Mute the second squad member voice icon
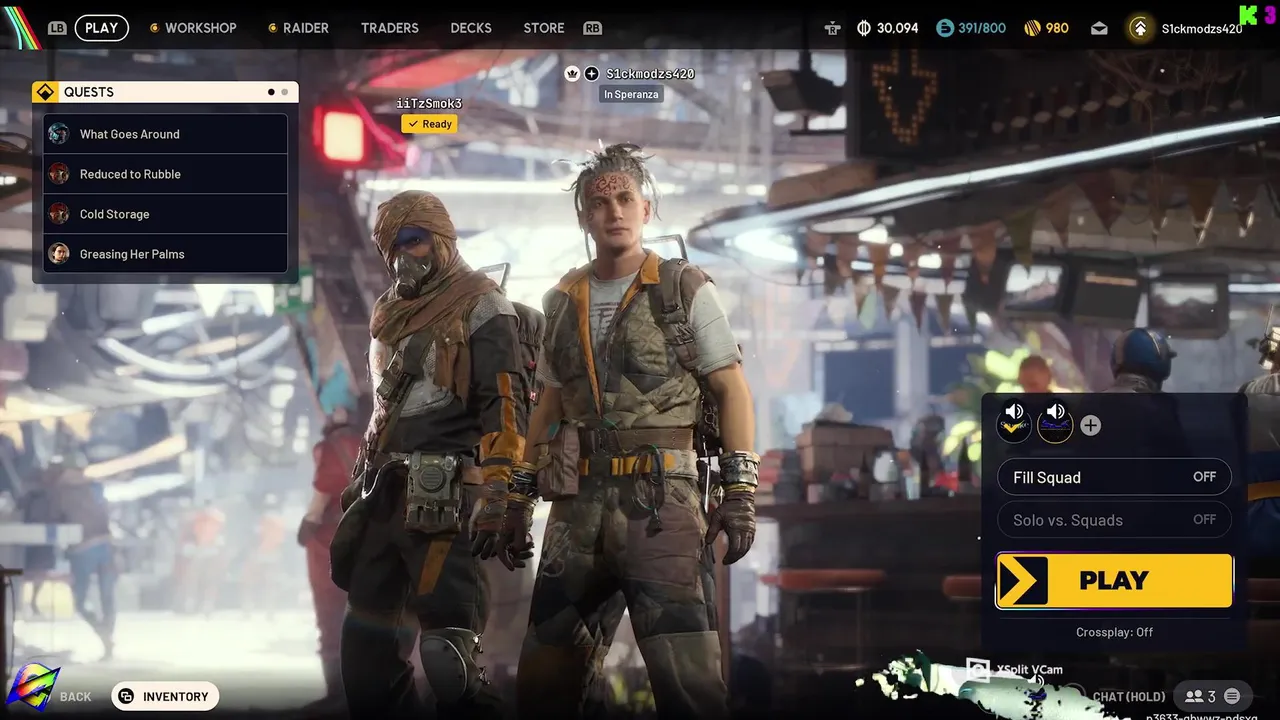 click(x=1055, y=422)
